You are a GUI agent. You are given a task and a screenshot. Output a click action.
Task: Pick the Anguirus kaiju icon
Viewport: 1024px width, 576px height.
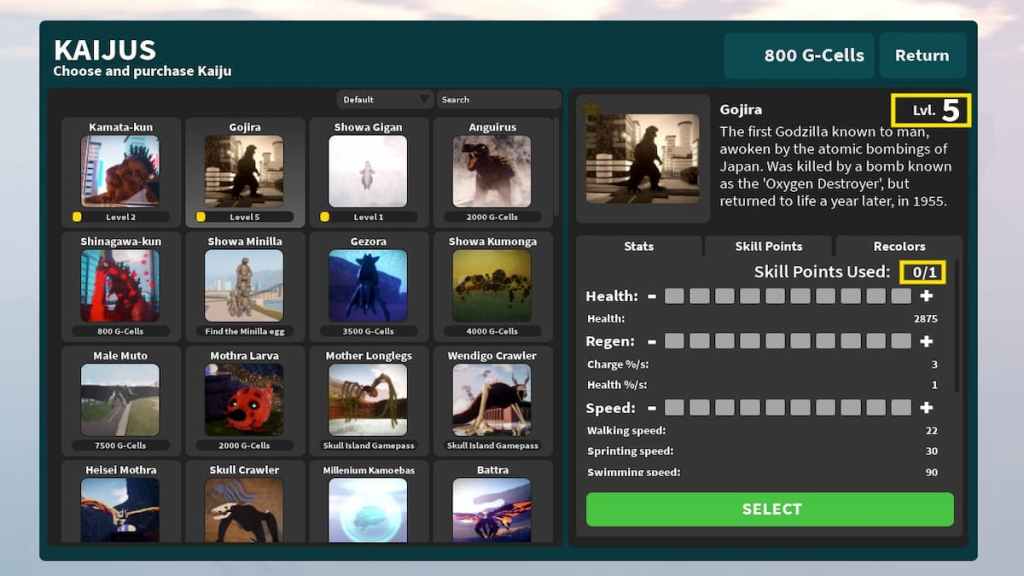click(492, 171)
